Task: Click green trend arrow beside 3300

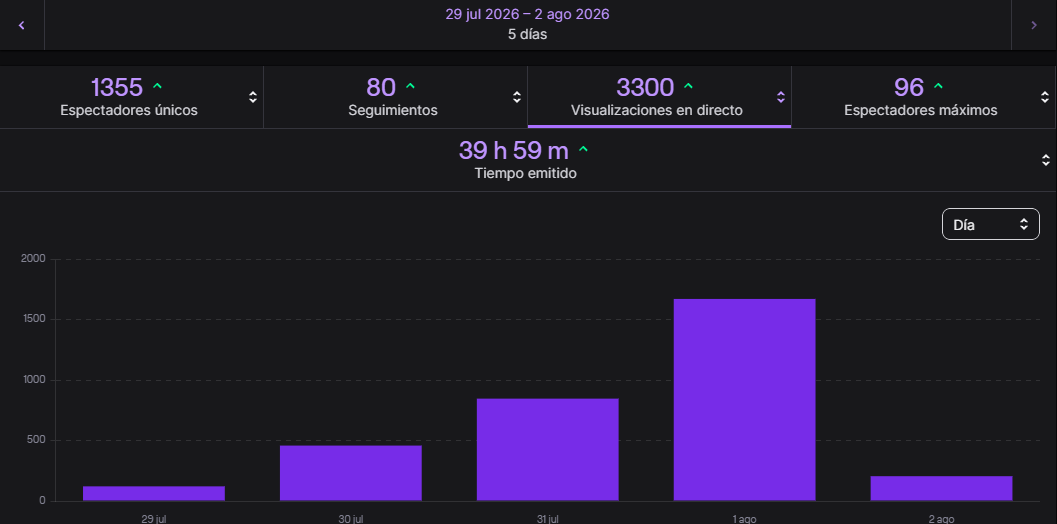Action: [688, 86]
